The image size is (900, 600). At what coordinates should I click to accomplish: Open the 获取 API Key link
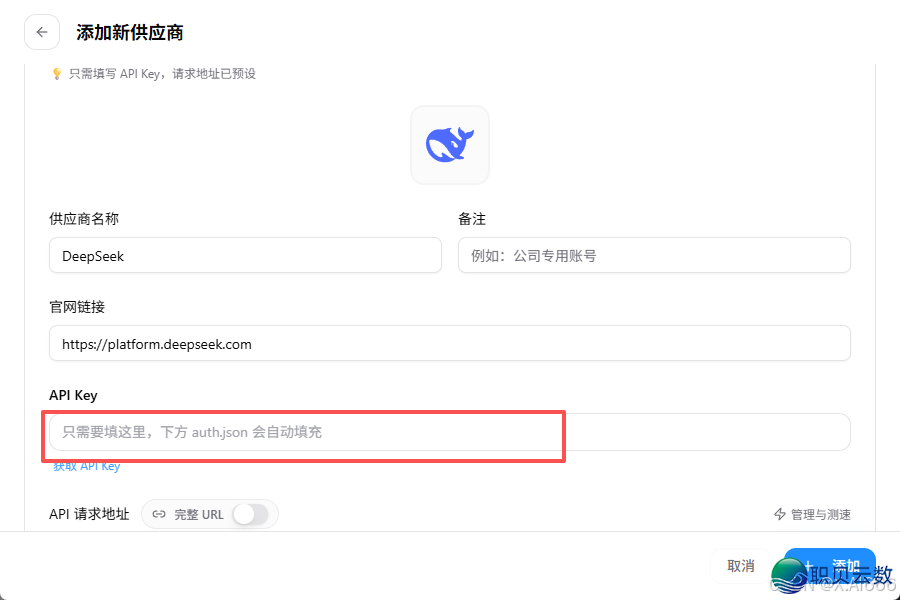pos(87,466)
